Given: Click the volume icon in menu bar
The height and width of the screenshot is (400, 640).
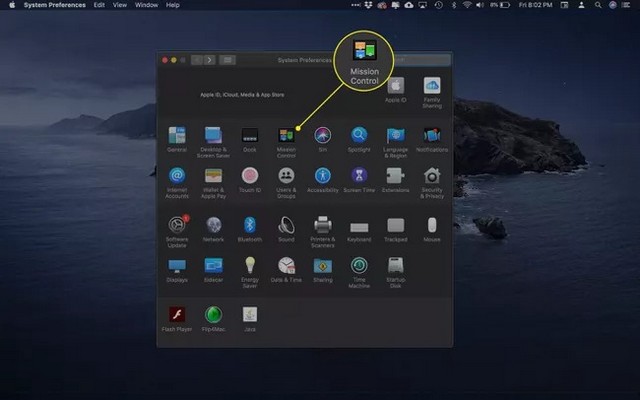Looking at the screenshot, I should (480, 5).
